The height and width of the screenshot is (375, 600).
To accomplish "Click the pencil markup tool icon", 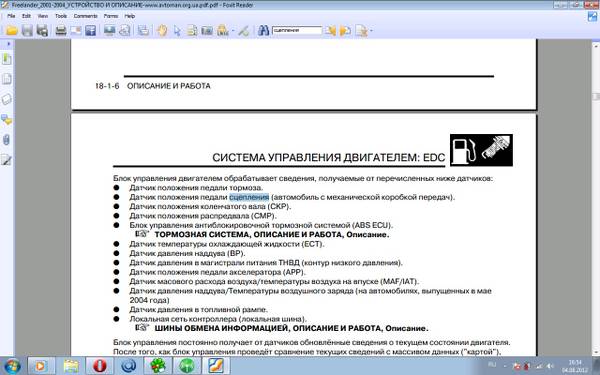I will point(243,31).
